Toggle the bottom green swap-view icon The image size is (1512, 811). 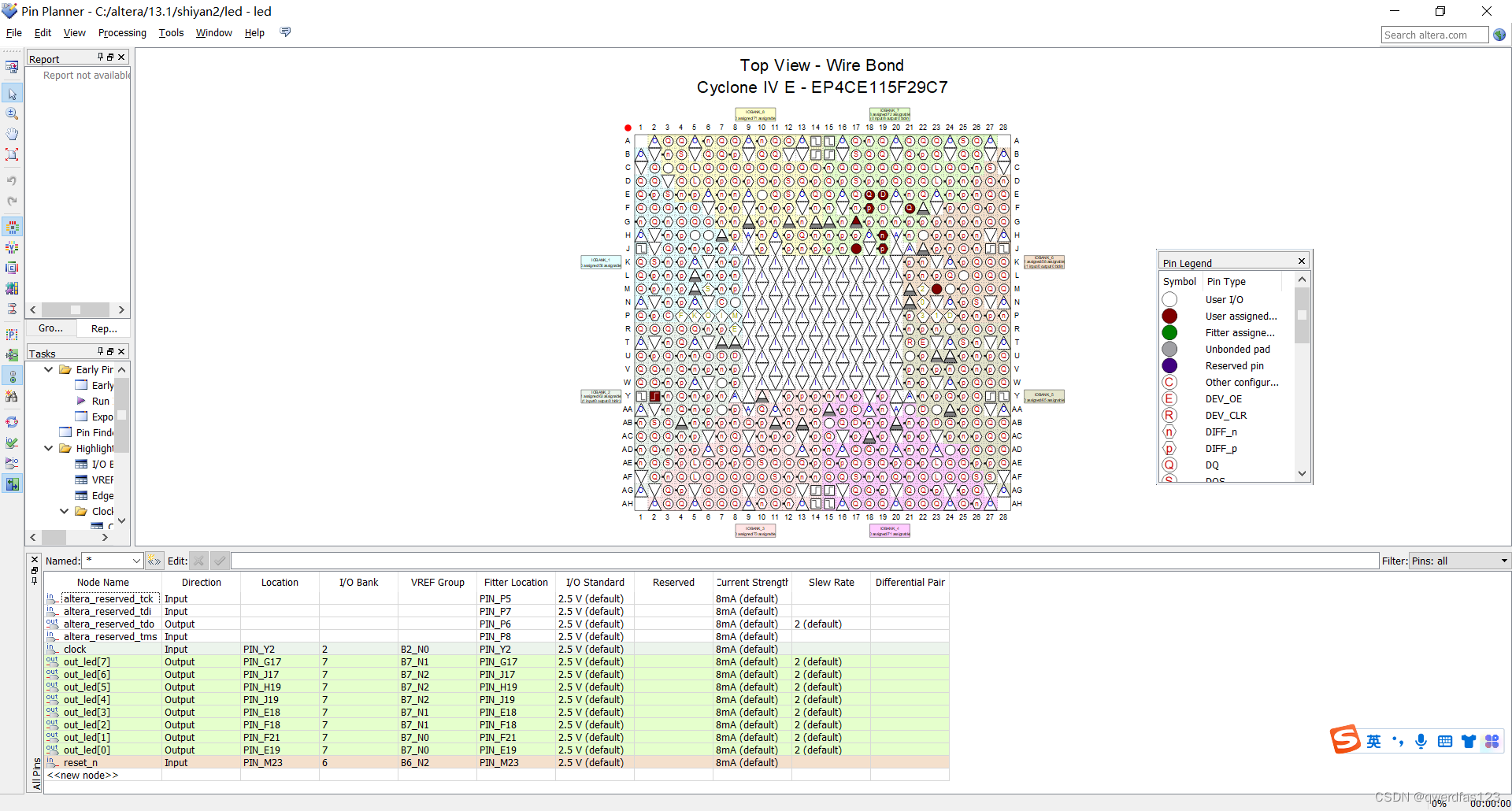coord(12,484)
